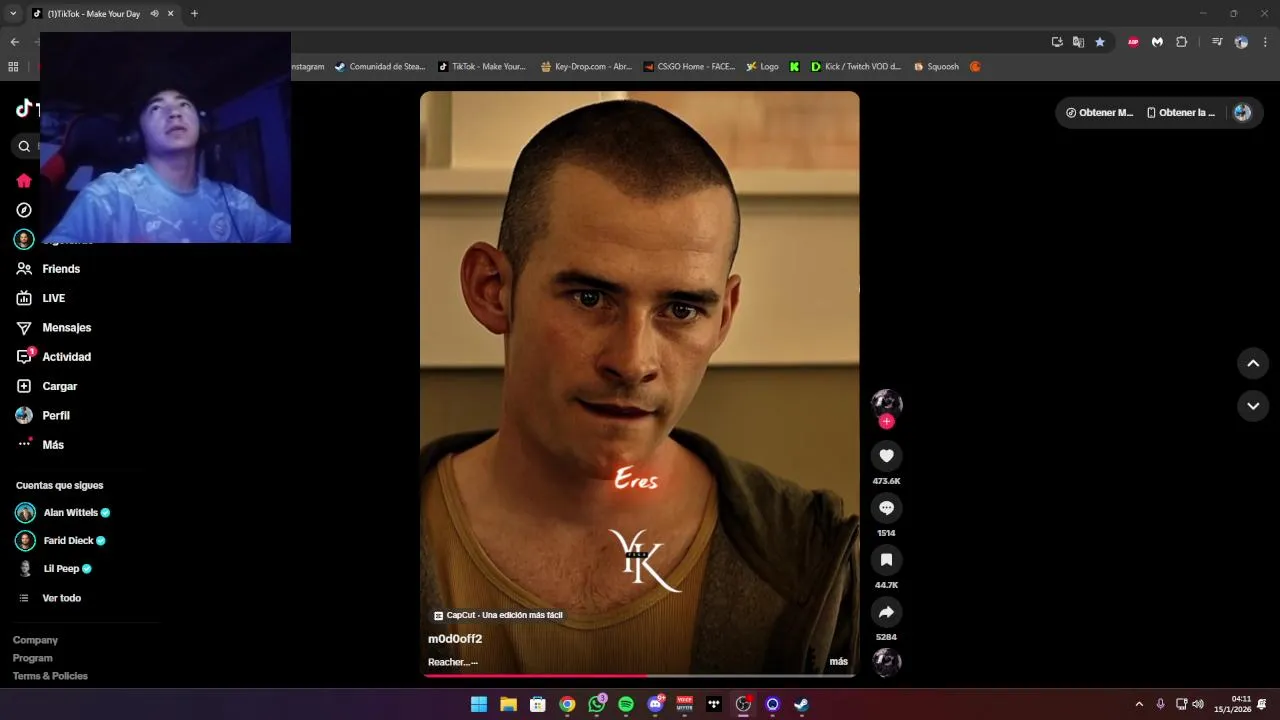Open the creator's avatar beside the video
This screenshot has width=1280, height=720.
pos(886,403)
